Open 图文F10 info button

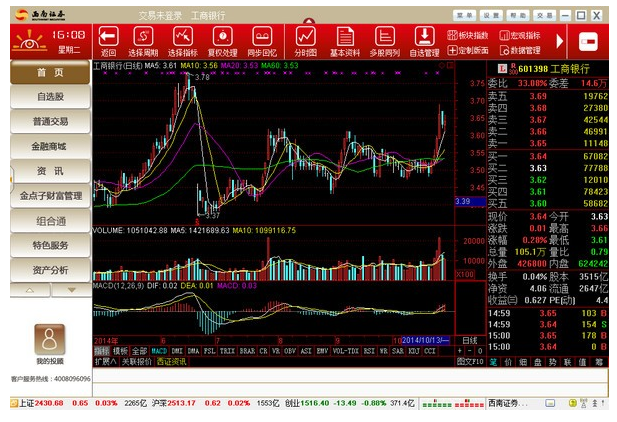tap(470, 362)
